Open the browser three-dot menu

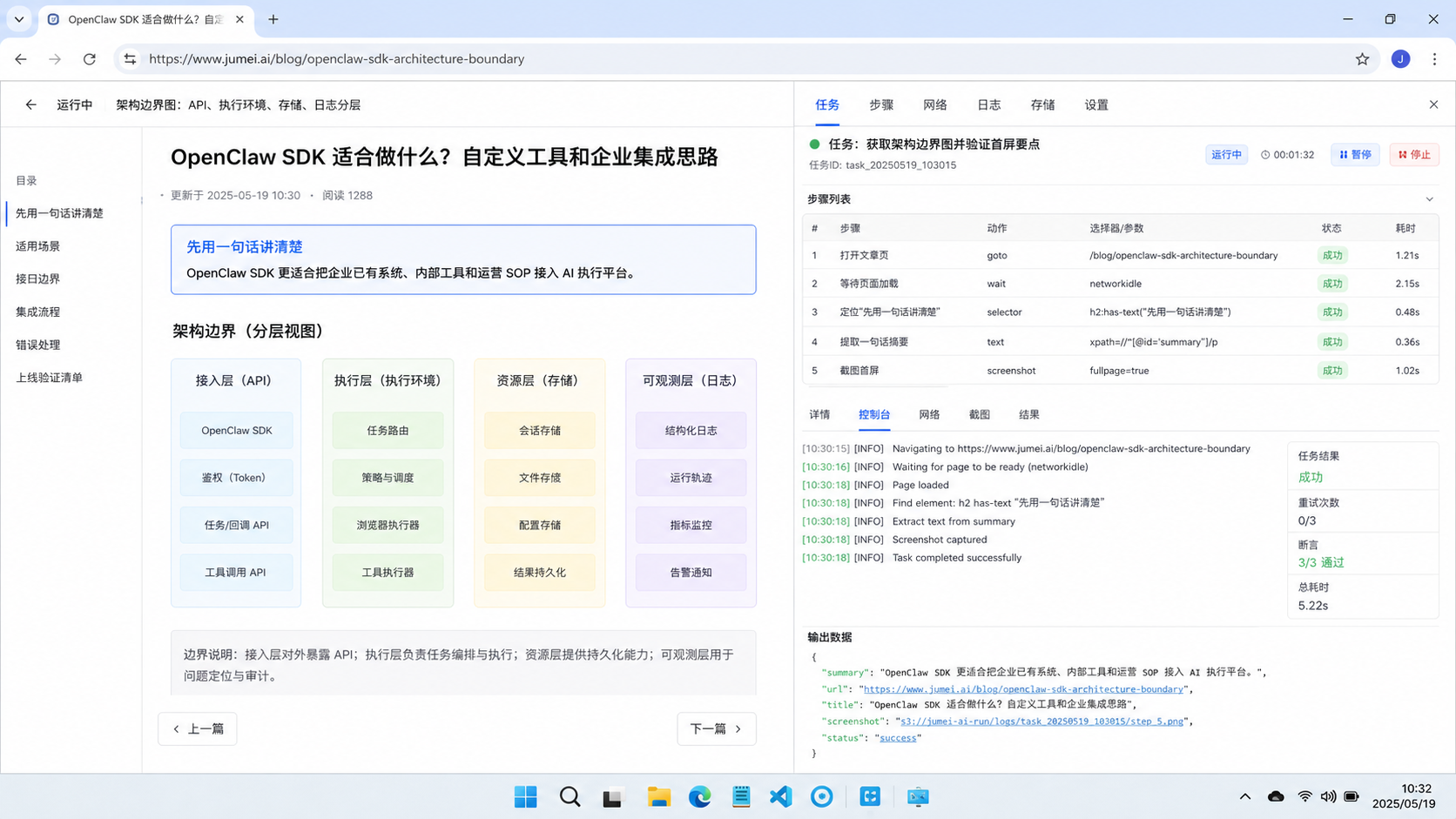click(1434, 59)
